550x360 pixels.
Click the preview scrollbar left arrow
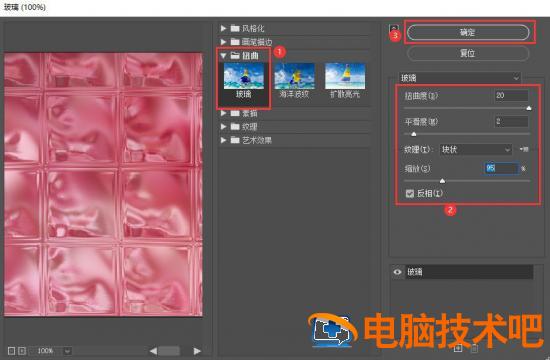click(x=153, y=351)
